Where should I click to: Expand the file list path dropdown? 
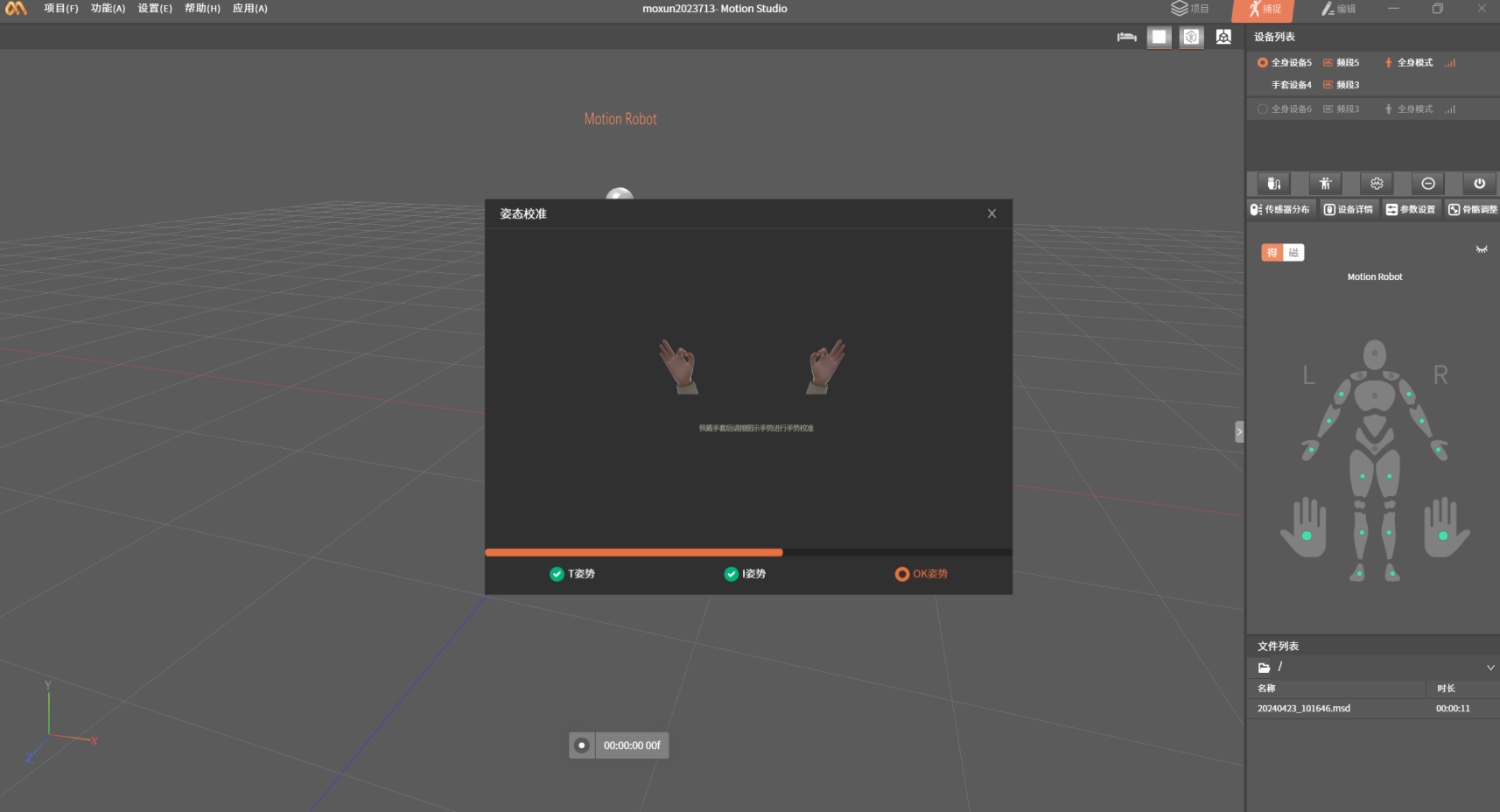click(1490, 668)
